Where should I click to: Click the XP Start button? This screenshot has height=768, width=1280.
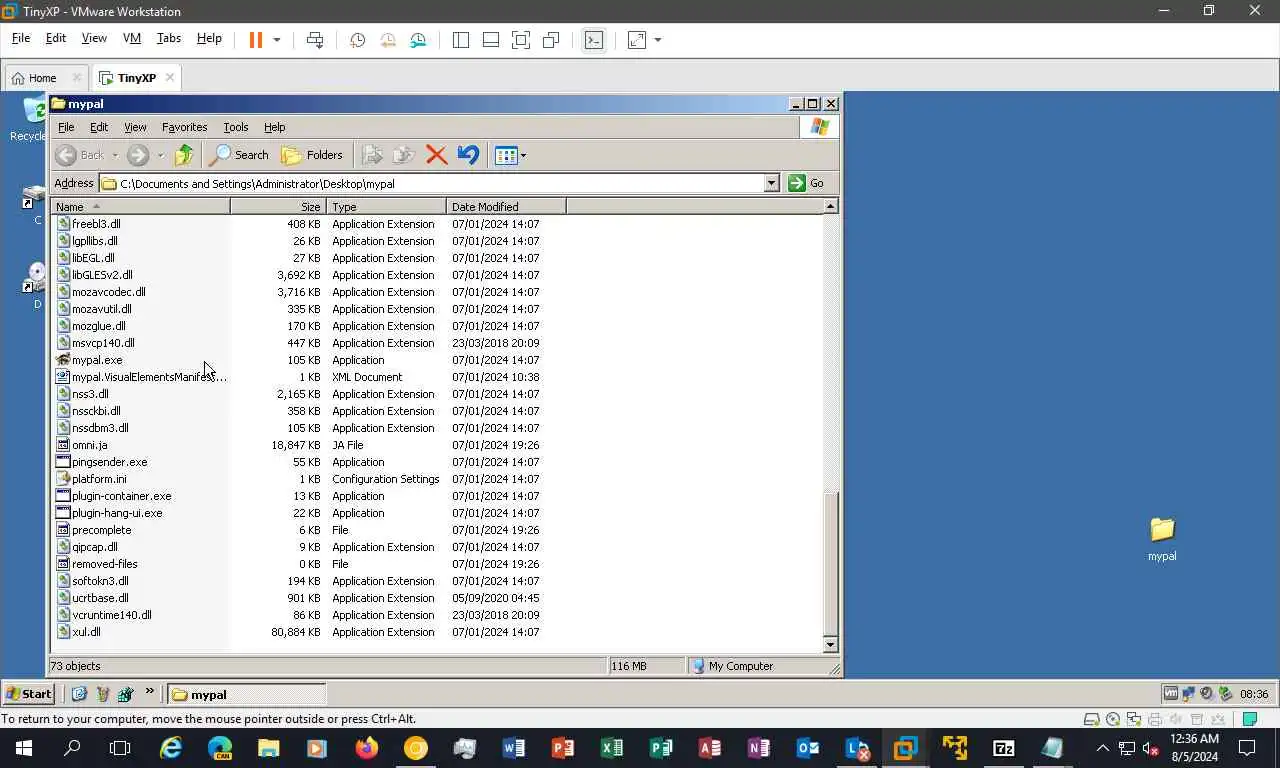(x=28, y=694)
